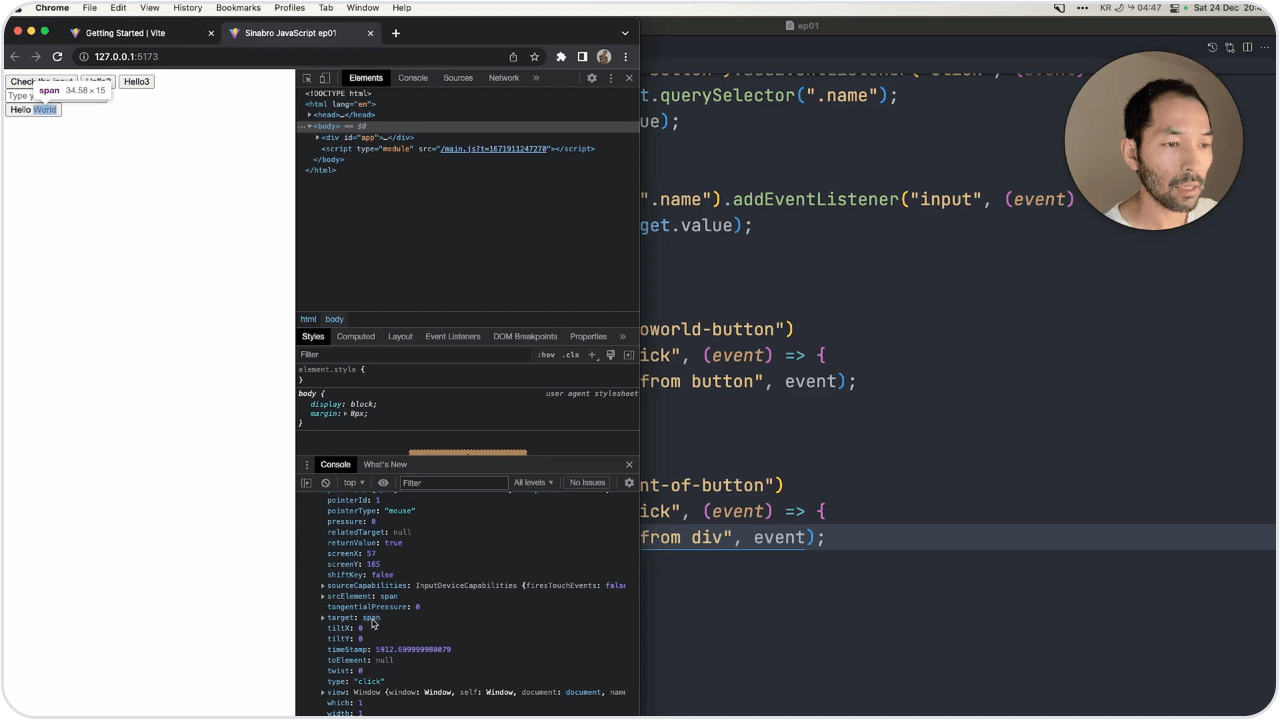Reload the current page
1280x720 pixels.
pos(57,57)
